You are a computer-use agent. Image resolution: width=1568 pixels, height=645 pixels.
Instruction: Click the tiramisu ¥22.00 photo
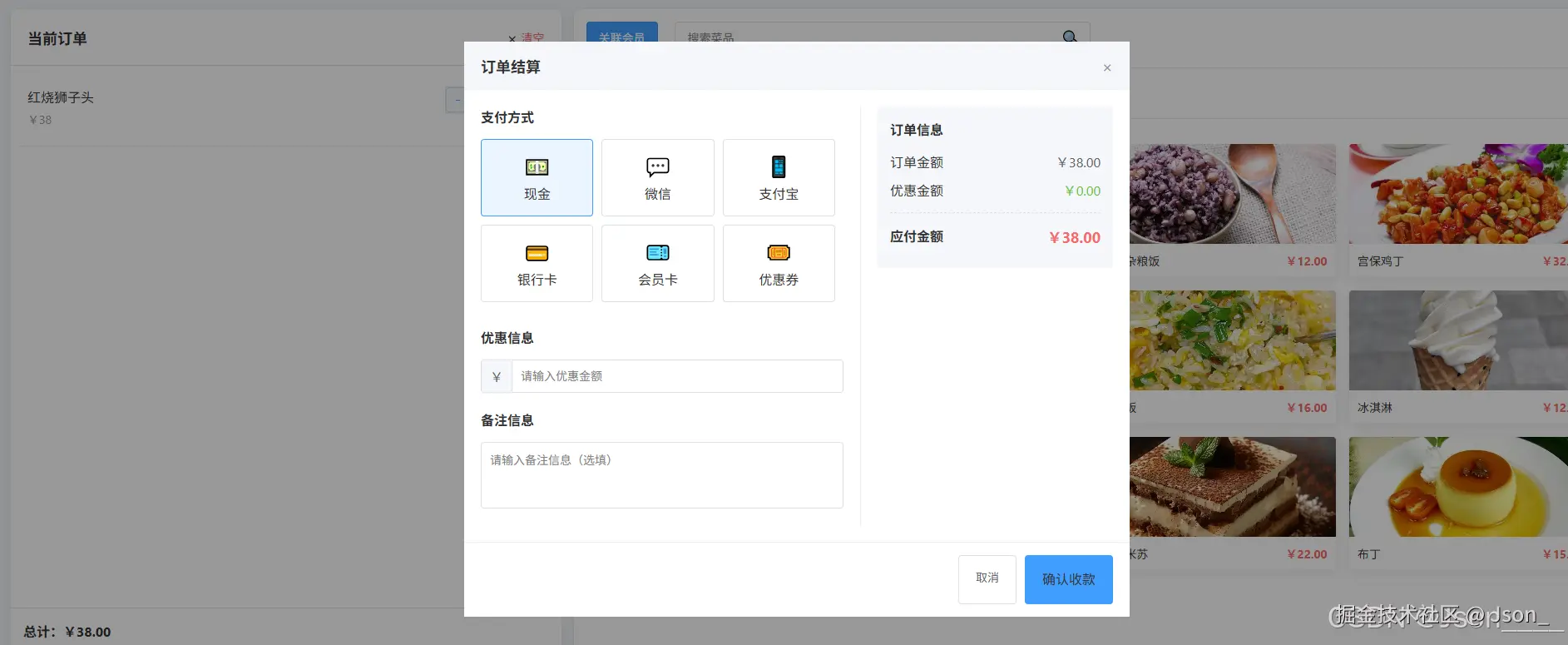pyautogui.click(x=1233, y=487)
